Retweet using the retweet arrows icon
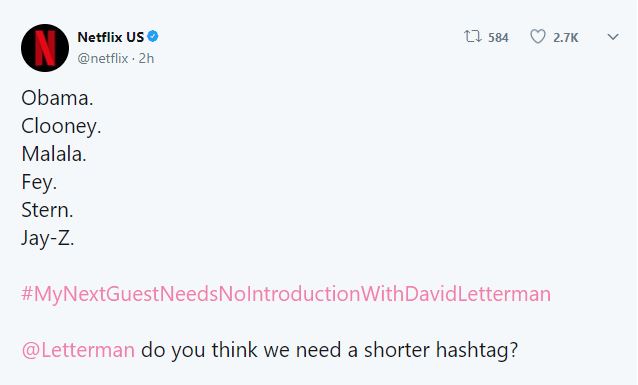This screenshot has height=385, width=638. pyautogui.click(x=473, y=37)
